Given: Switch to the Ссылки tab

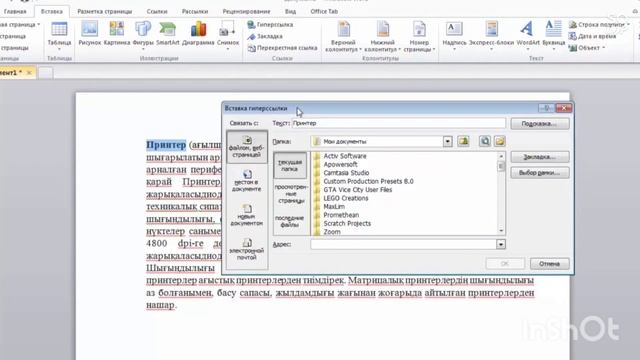Looking at the screenshot, I should click(157, 11).
